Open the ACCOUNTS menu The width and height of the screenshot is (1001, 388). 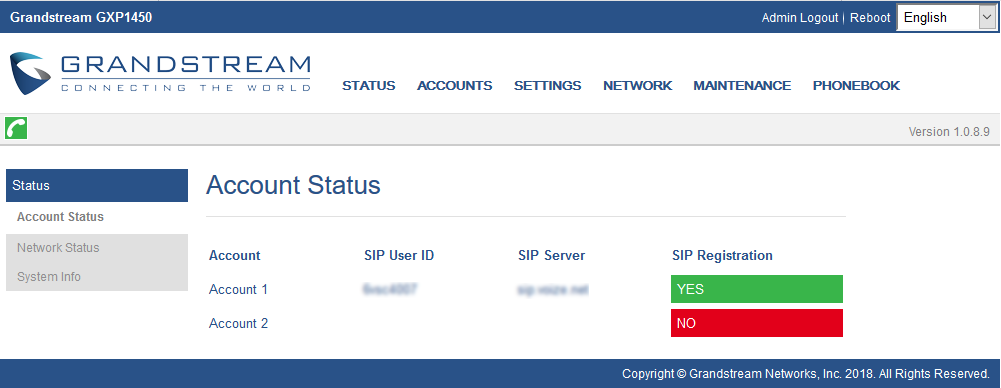[455, 86]
